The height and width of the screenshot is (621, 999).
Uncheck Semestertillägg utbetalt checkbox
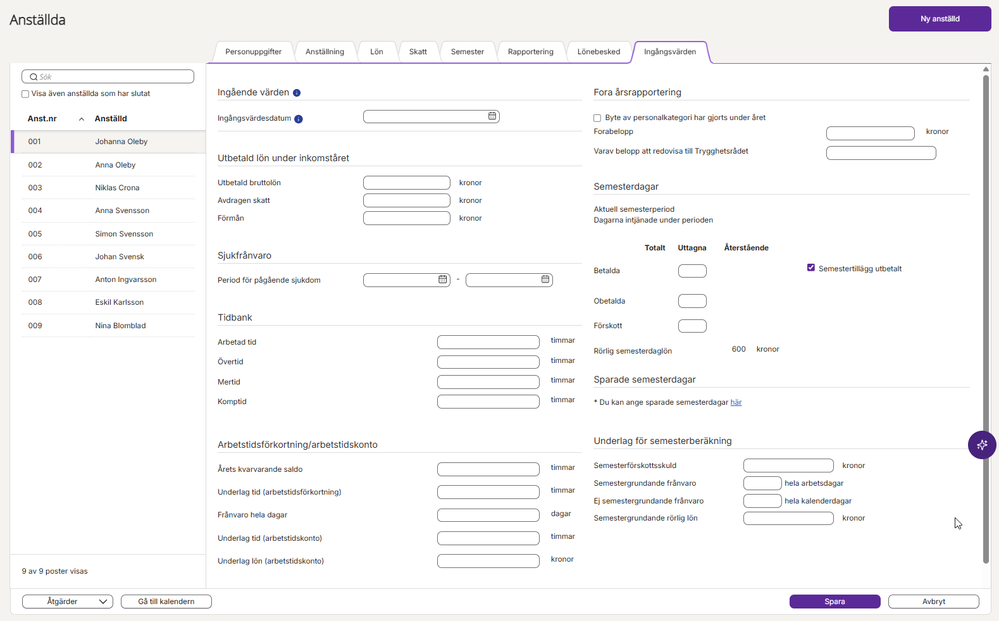point(811,268)
